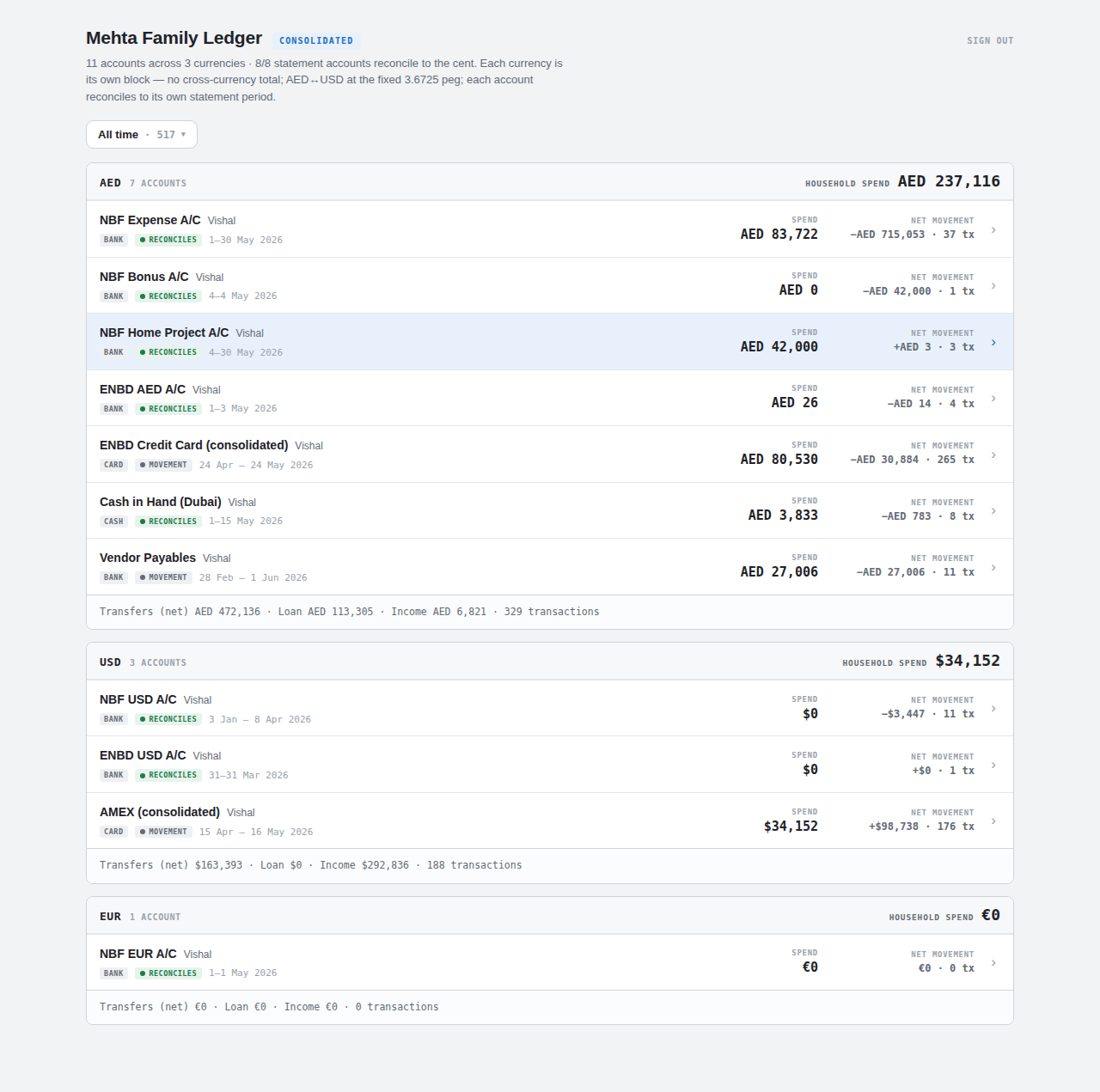Image resolution: width=1100 pixels, height=1092 pixels.
Task: Click MOVEMENT badge on Vendor Payables
Action: [x=163, y=577]
